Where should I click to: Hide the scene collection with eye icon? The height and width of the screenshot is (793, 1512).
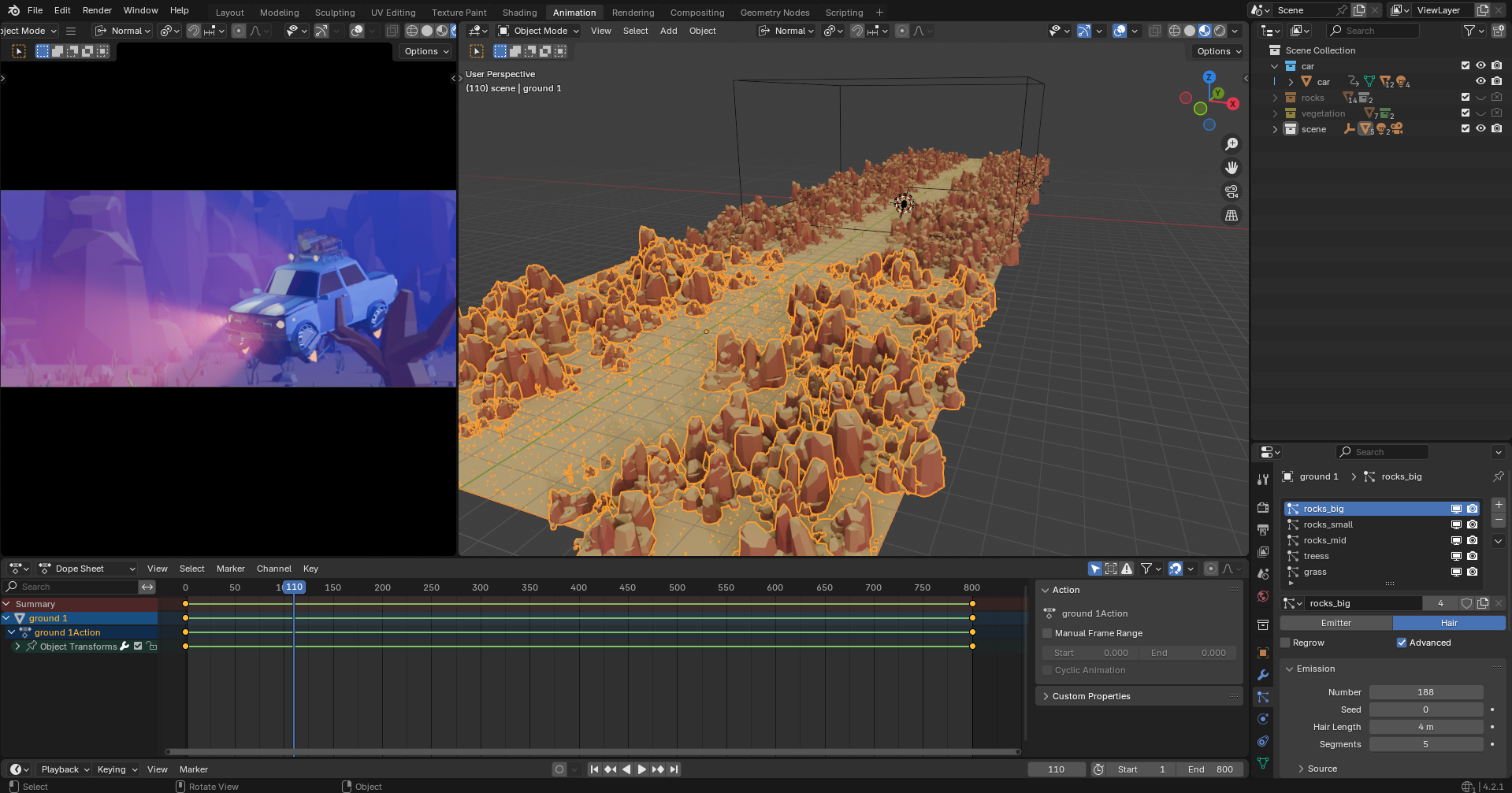tap(1480, 128)
